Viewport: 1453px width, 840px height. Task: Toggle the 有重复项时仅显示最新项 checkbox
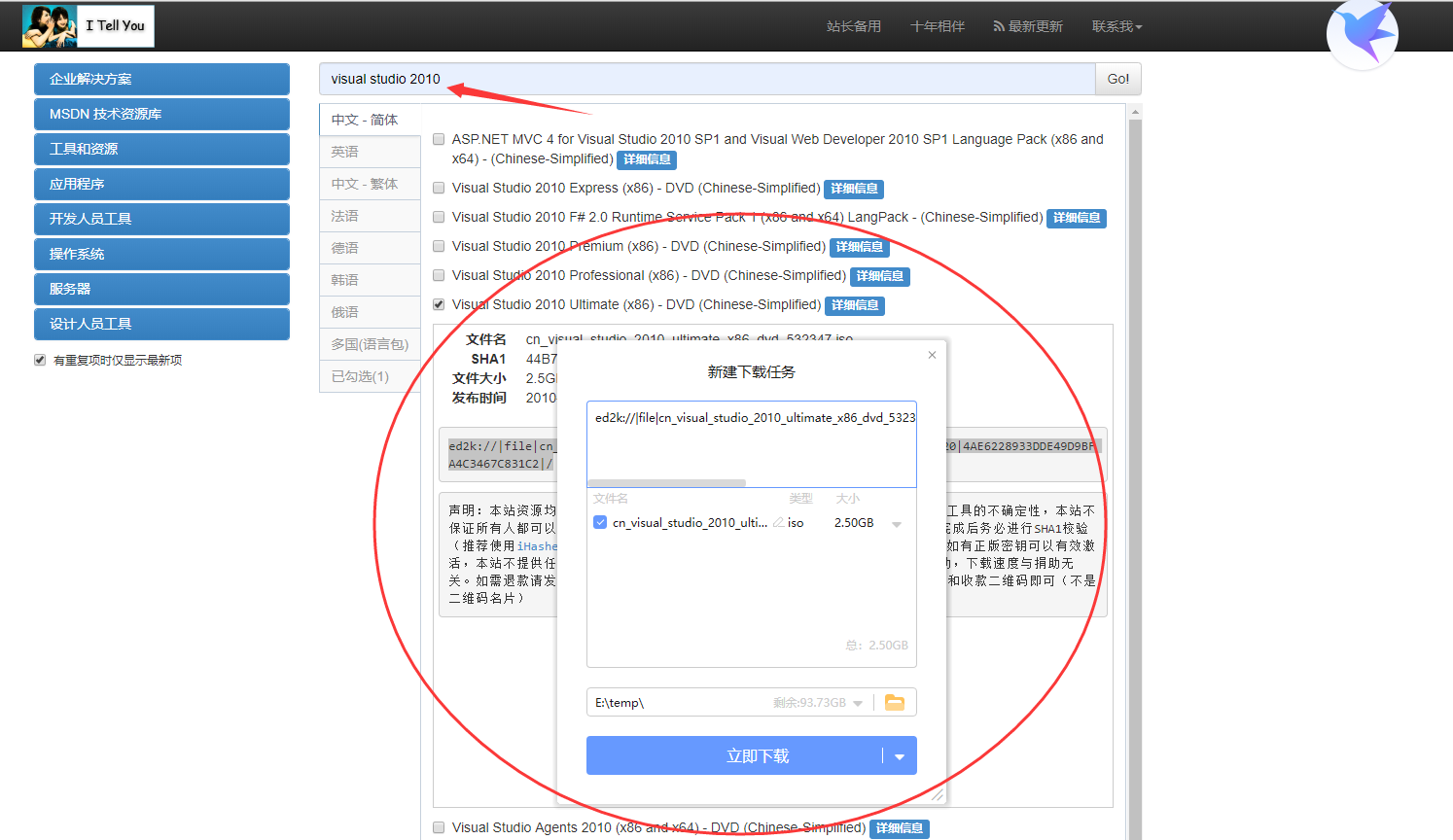pyautogui.click(x=40, y=360)
